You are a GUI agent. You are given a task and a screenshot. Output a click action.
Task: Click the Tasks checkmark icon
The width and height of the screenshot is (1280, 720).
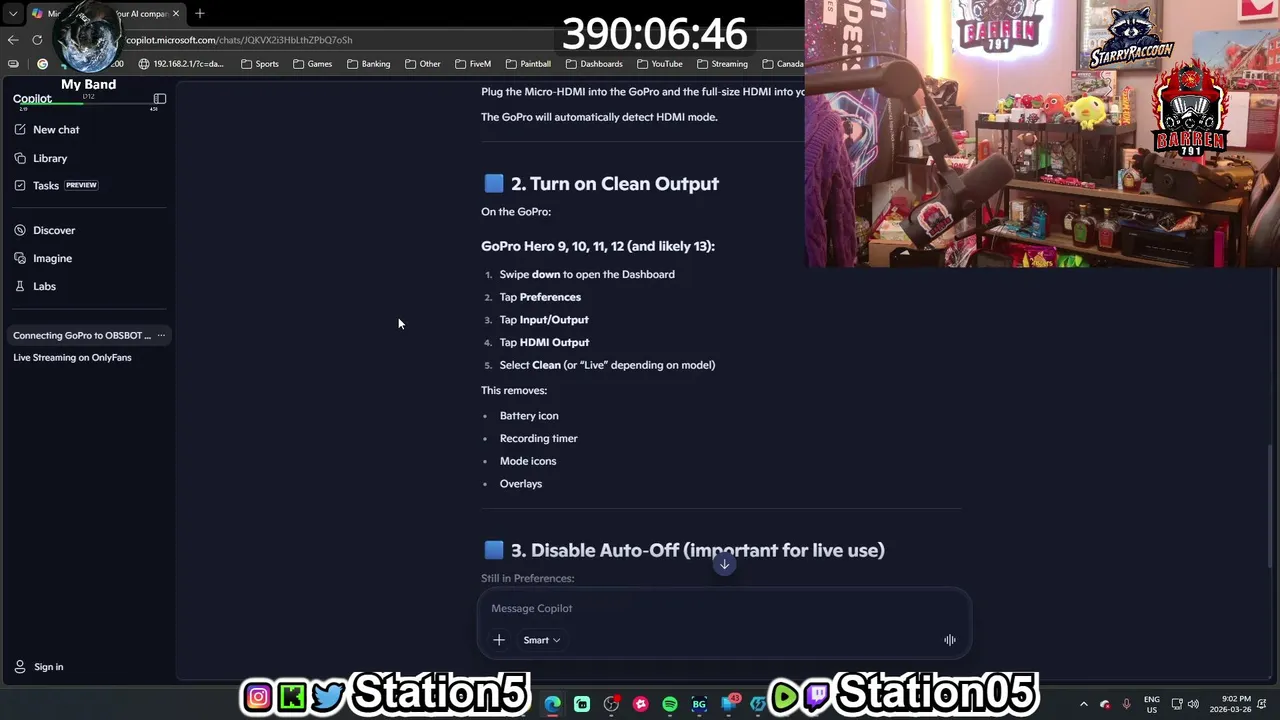click(x=20, y=185)
